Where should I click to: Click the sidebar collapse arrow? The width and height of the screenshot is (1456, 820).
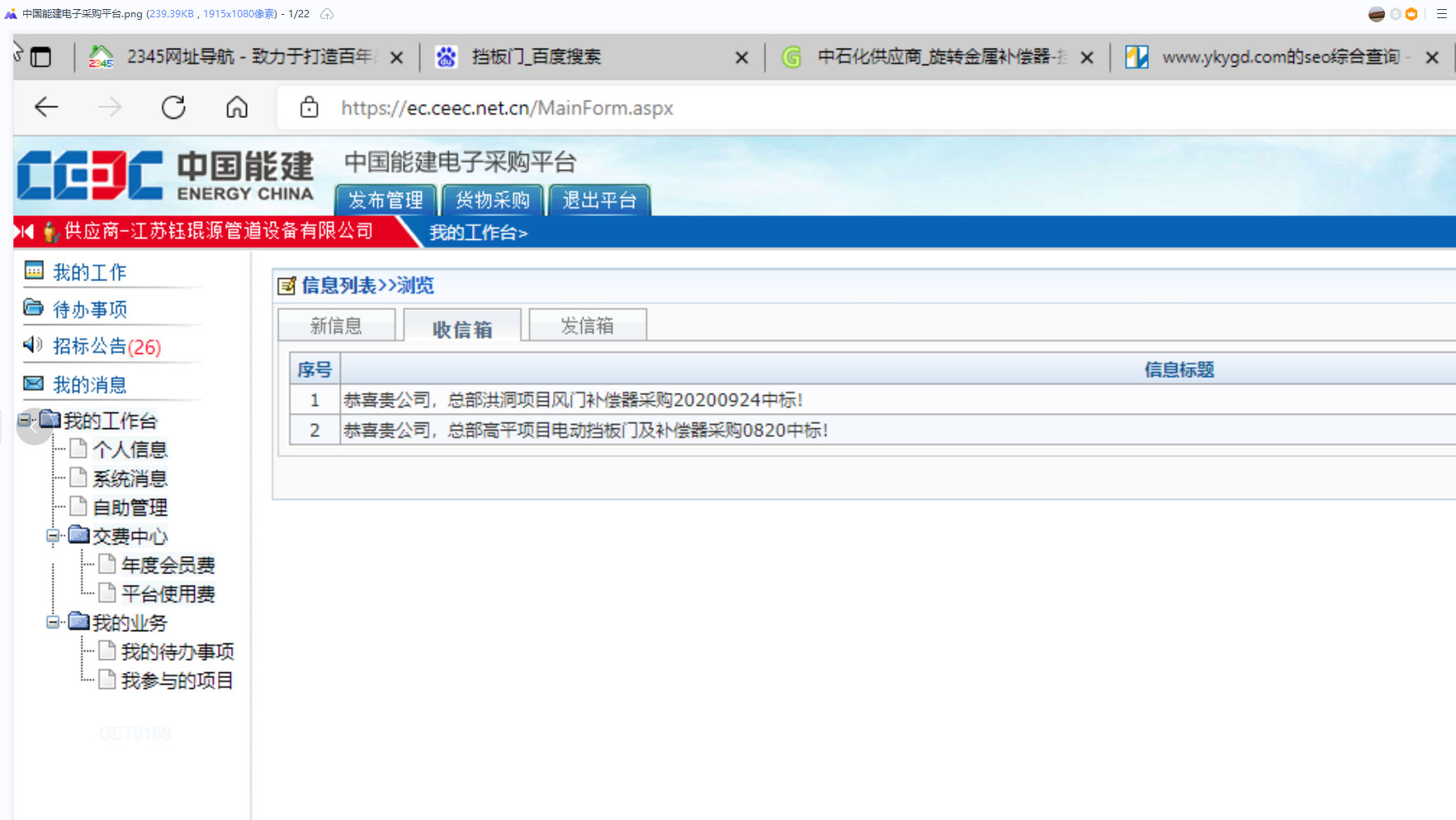click(35, 427)
